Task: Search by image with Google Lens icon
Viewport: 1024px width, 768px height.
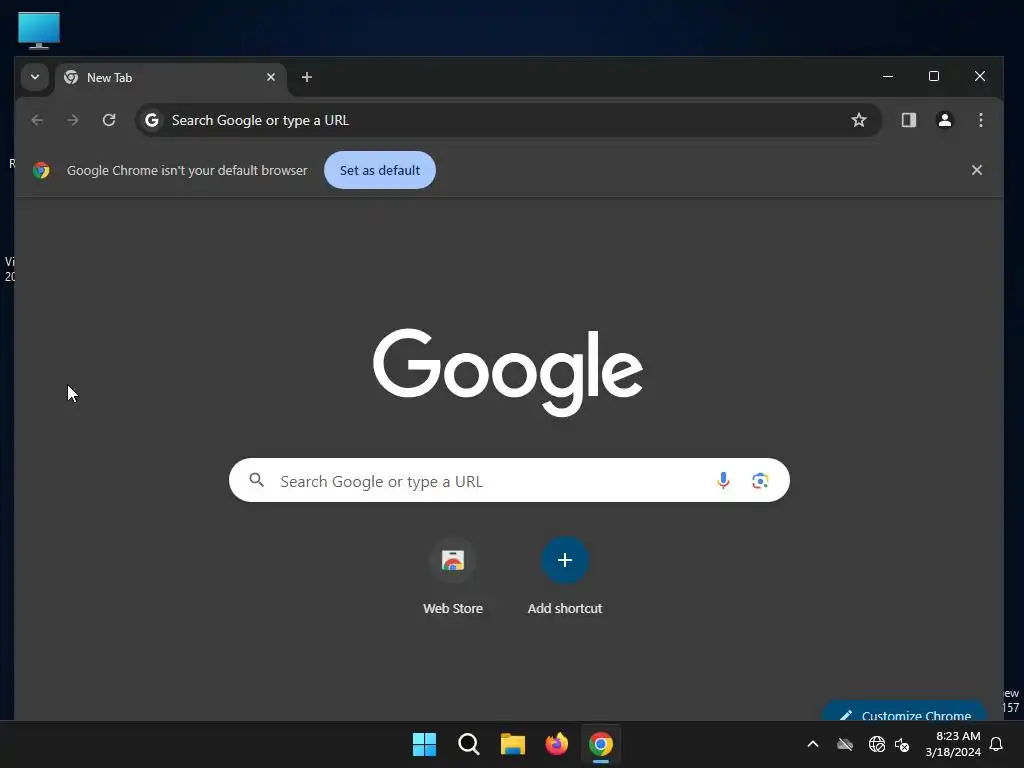Action: point(760,481)
